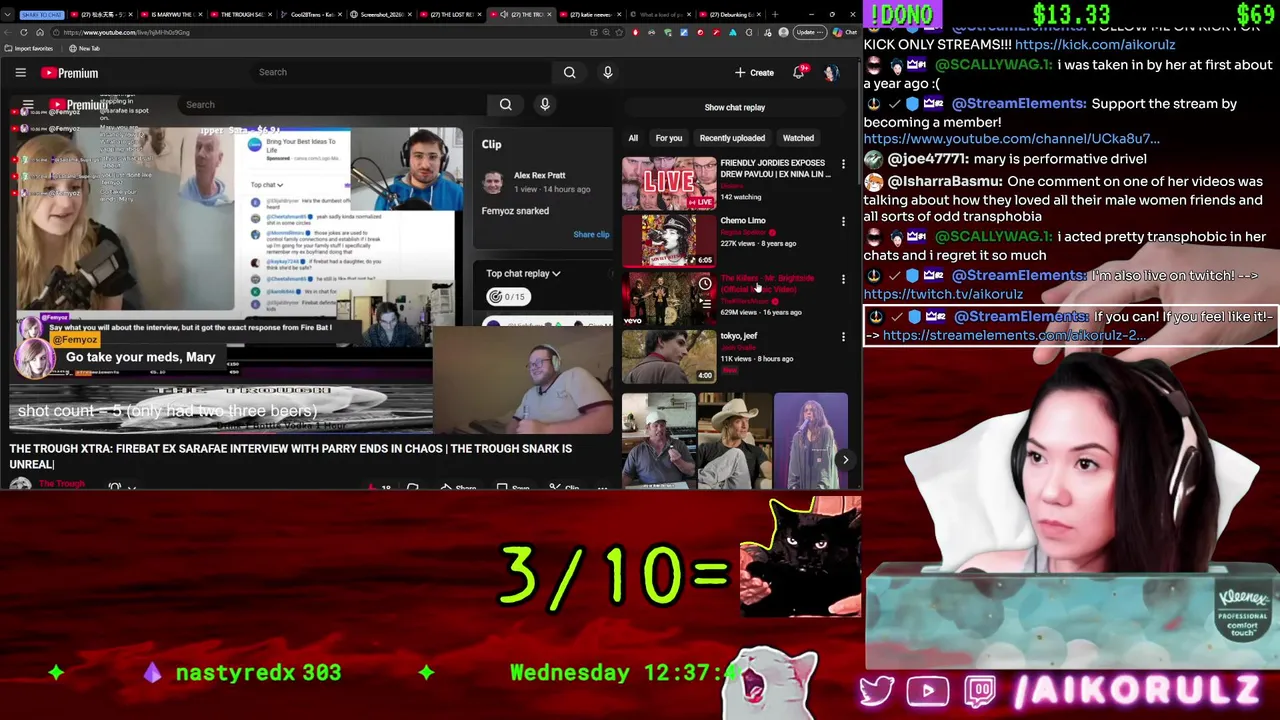Open a new browser tab with the plus
Viewport: 1280px width, 720px height.
(775, 14)
